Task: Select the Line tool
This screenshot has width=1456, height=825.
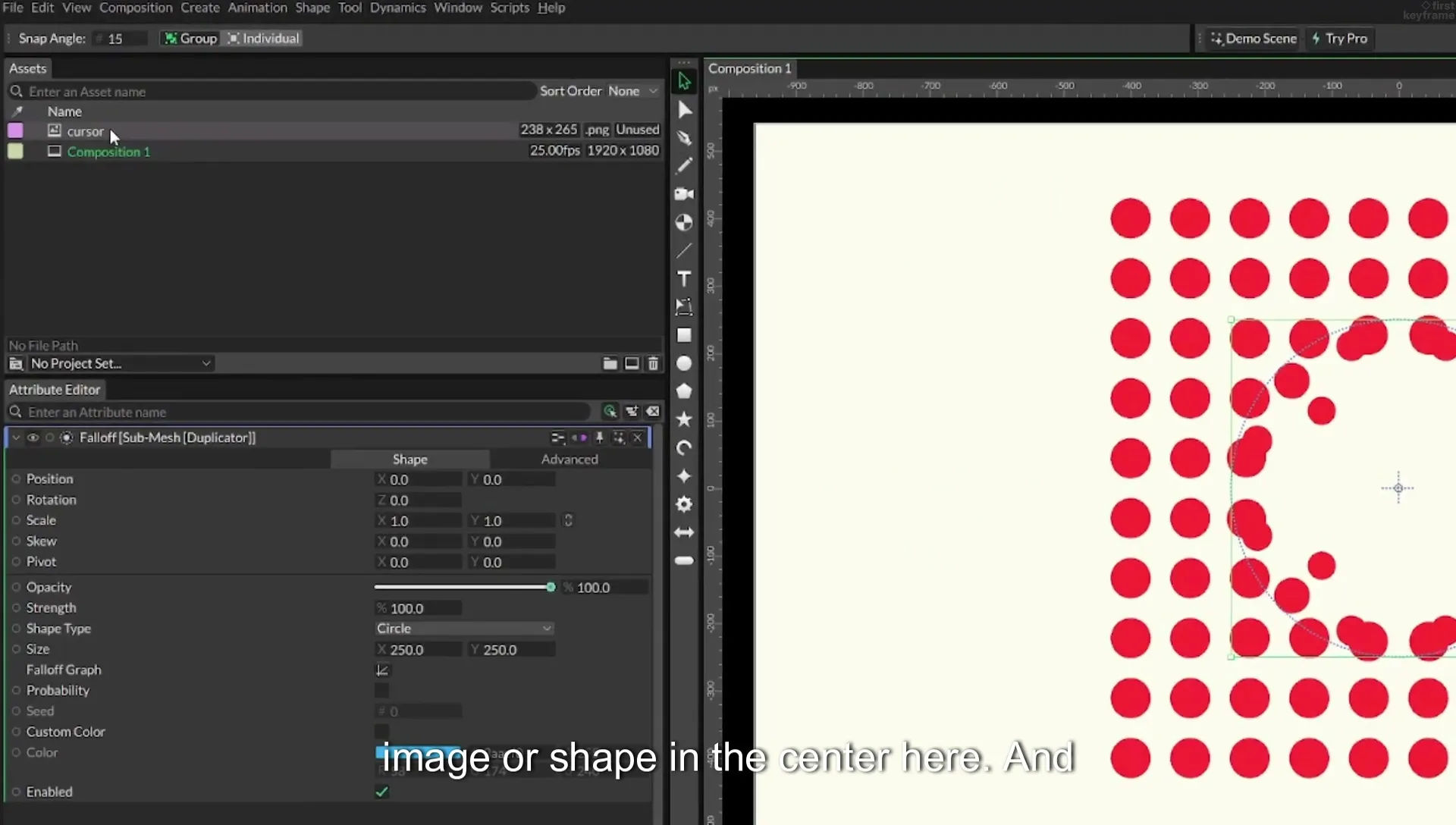Action: pyautogui.click(x=684, y=250)
